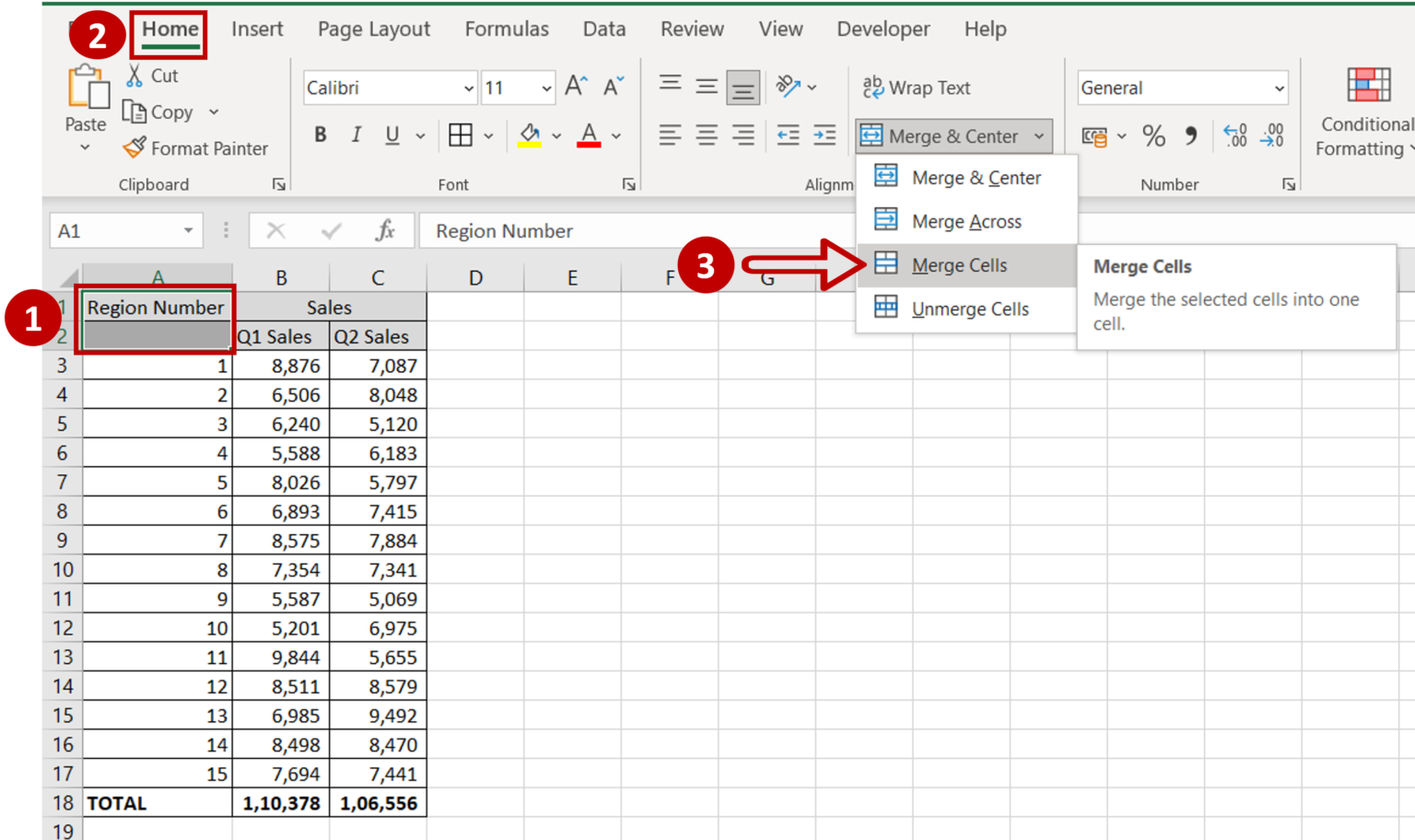Toggle bold formatting

[320, 134]
